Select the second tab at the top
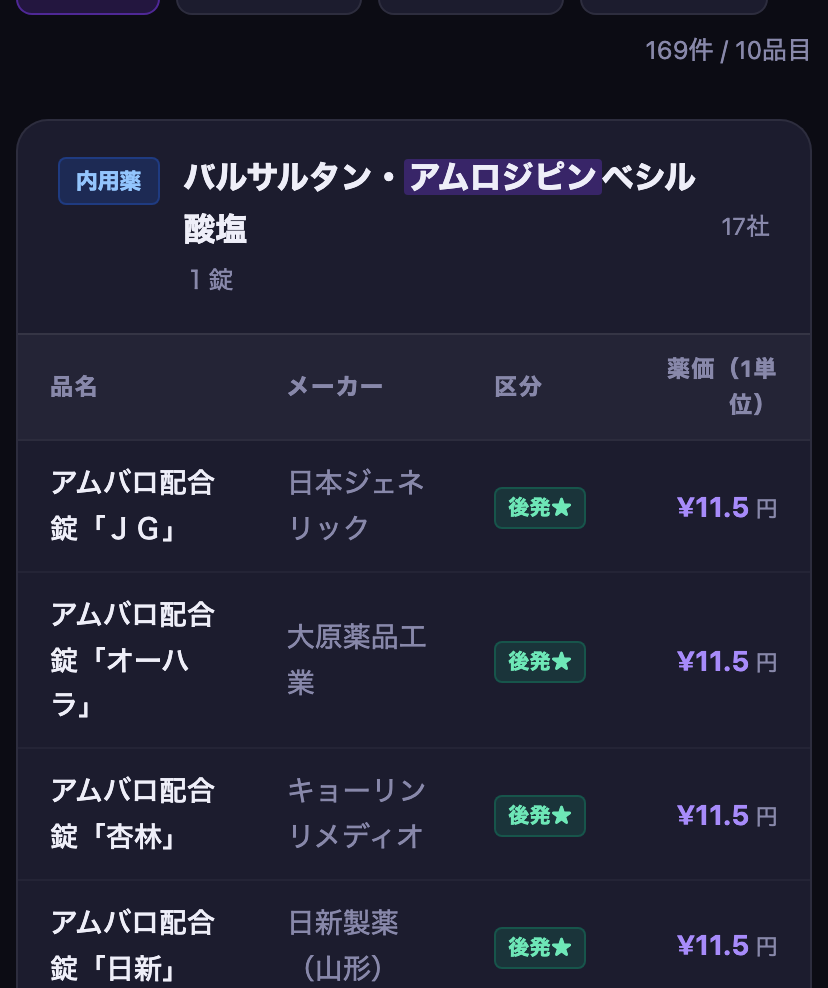The height and width of the screenshot is (988, 828). [x=268, y=6]
